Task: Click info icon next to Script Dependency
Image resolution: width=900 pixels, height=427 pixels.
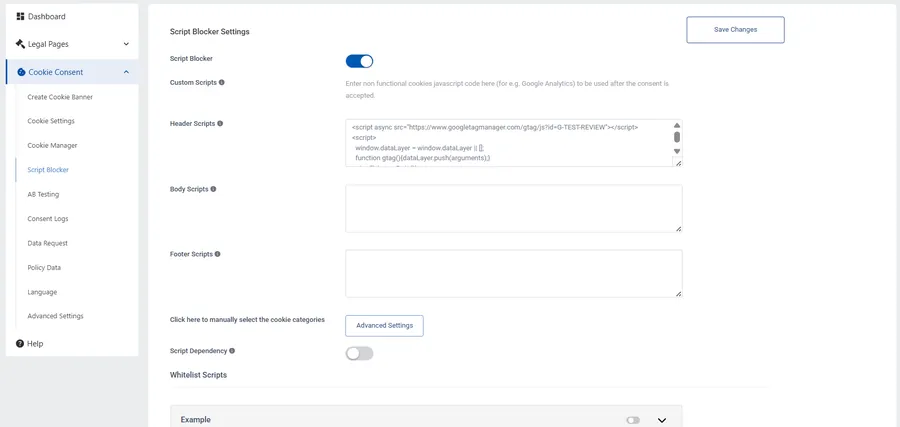Action: tap(232, 351)
